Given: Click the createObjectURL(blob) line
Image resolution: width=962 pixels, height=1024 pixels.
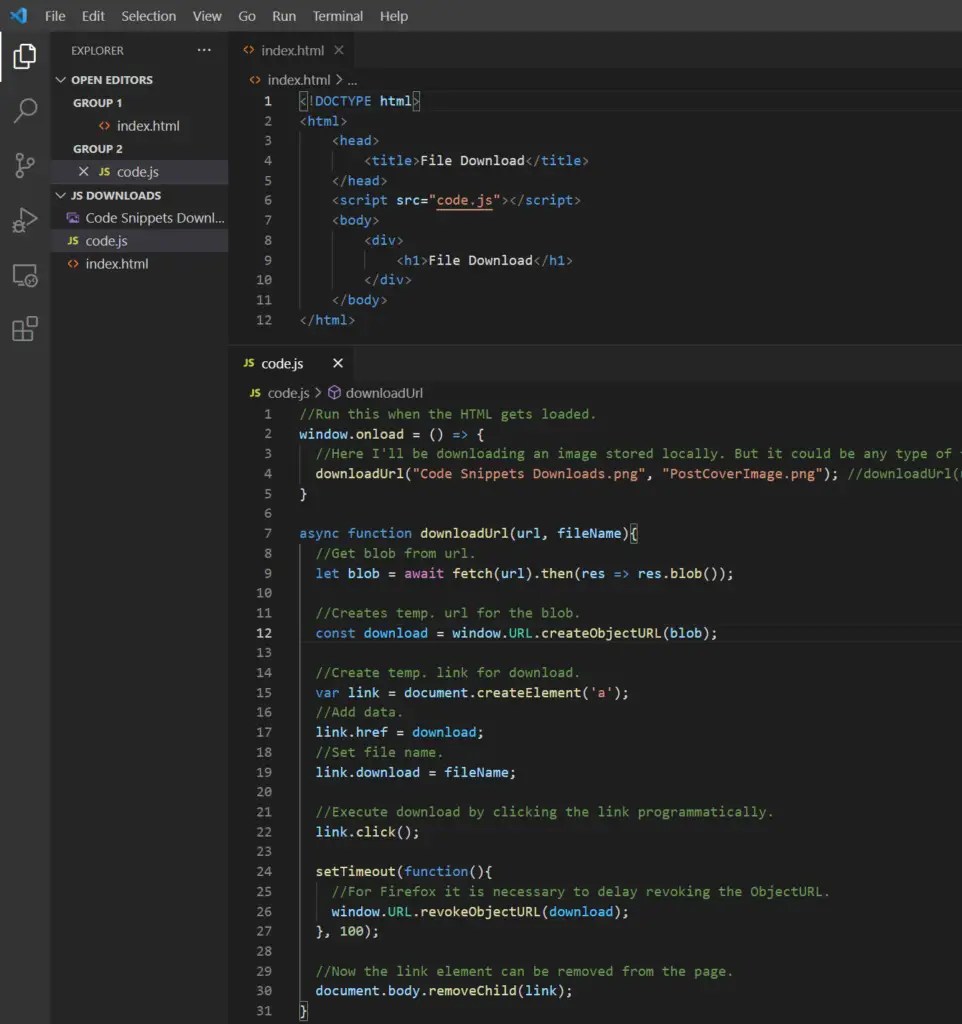Looking at the screenshot, I should pyautogui.click(x=516, y=633).
